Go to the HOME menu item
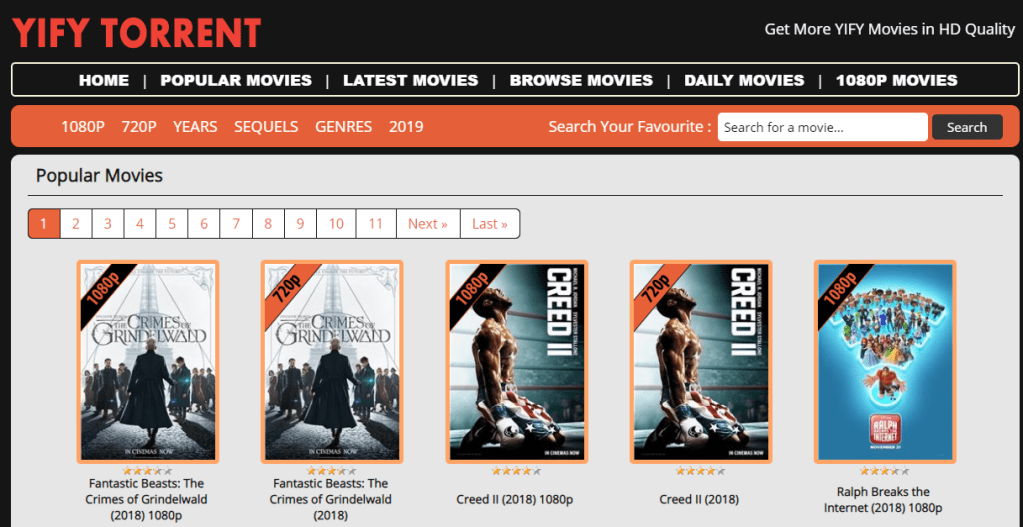The image size is (1023, 527). (x=104, y=80)
